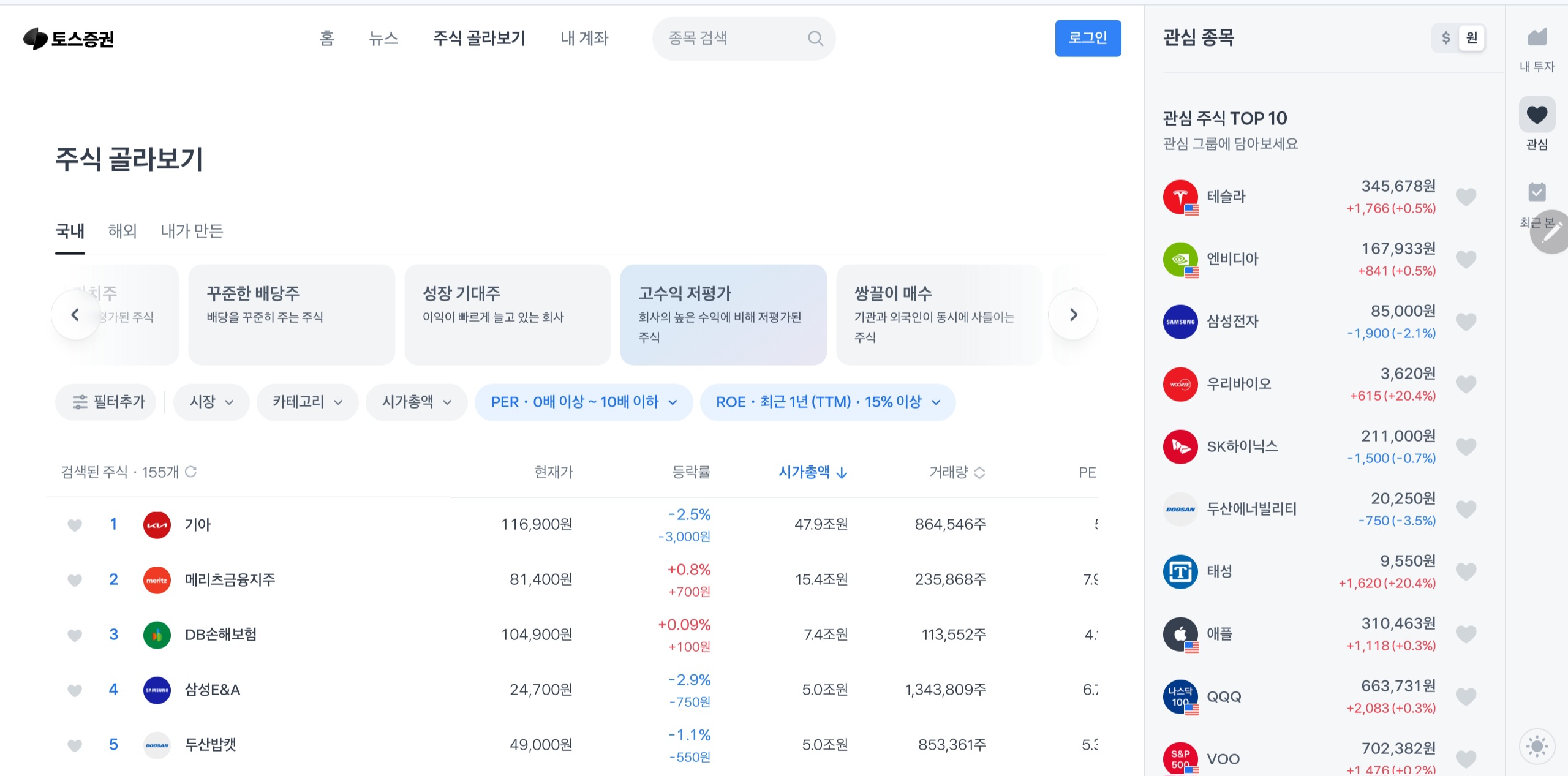The width and height of the screenshot is (1568, 776).
Task: Select the 꾸준한 배당주 card
Action: tap(292, 315)
